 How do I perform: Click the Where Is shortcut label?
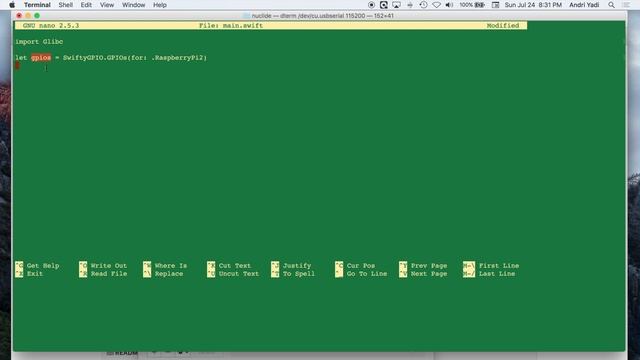[x=171, y=266]
